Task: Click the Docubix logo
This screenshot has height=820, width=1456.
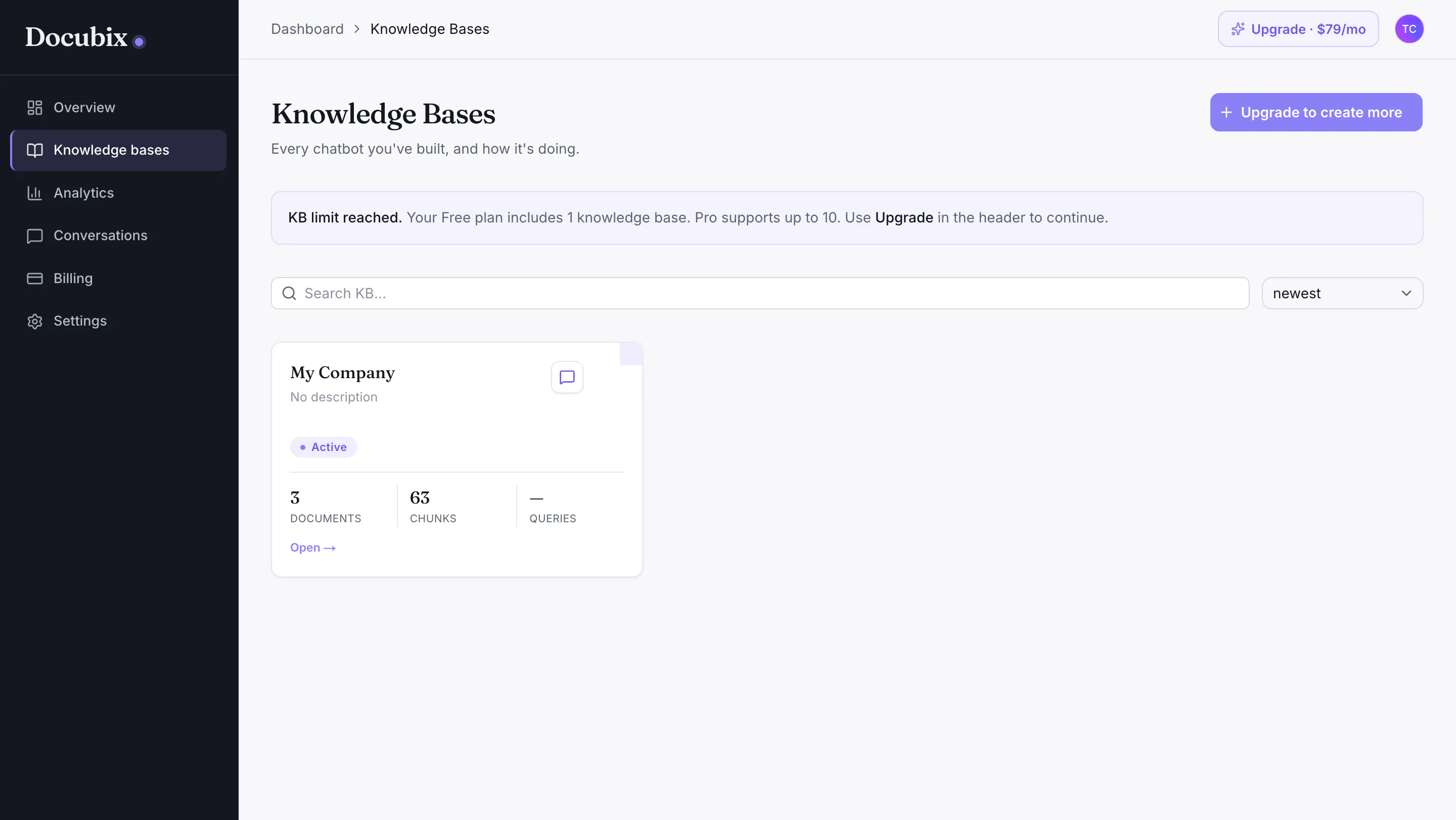Action: click(85, 37)
